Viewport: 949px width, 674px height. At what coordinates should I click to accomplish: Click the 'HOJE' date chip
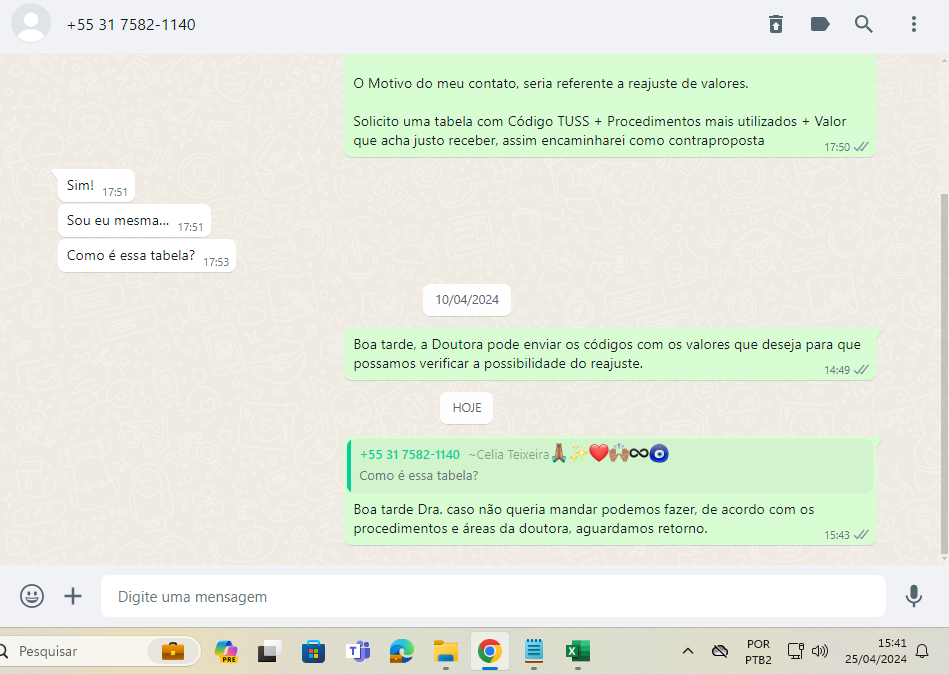pos(467,408)
